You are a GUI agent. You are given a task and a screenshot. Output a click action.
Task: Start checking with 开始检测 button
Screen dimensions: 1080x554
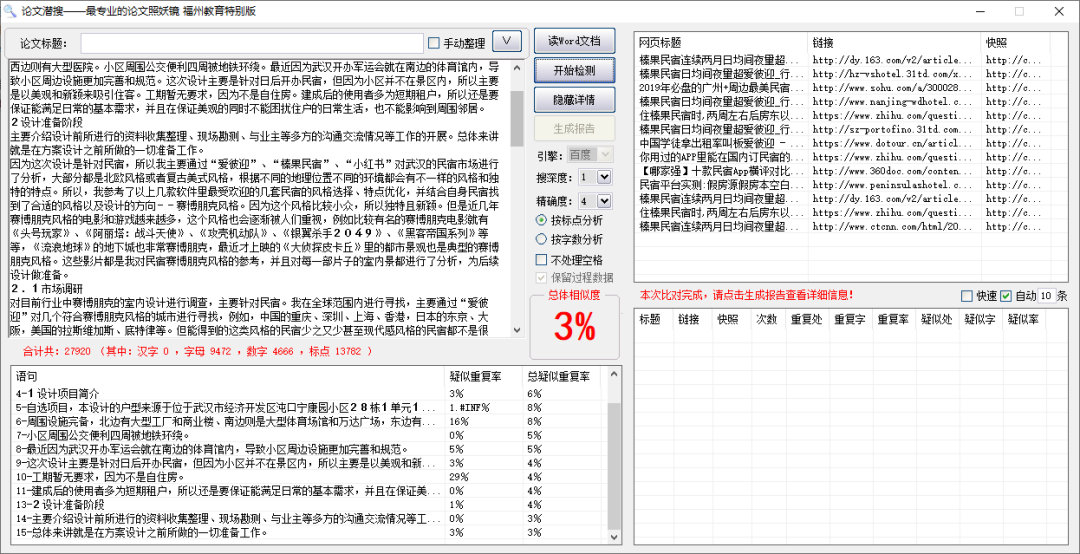574,70
